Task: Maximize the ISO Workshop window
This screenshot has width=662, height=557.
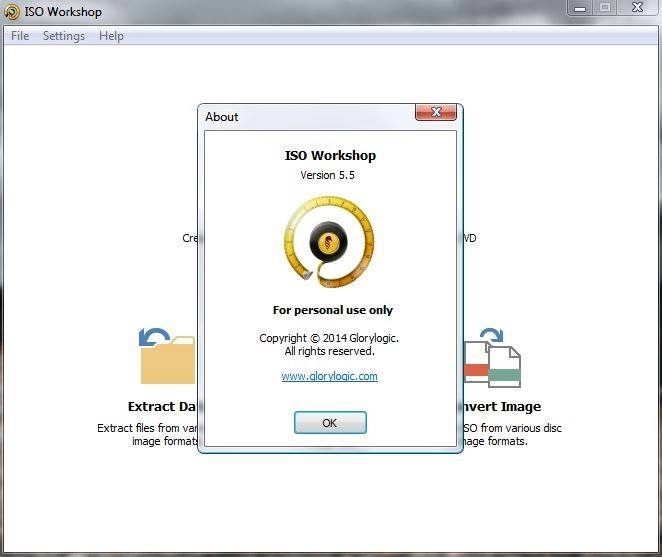Action: coord(605,8)
